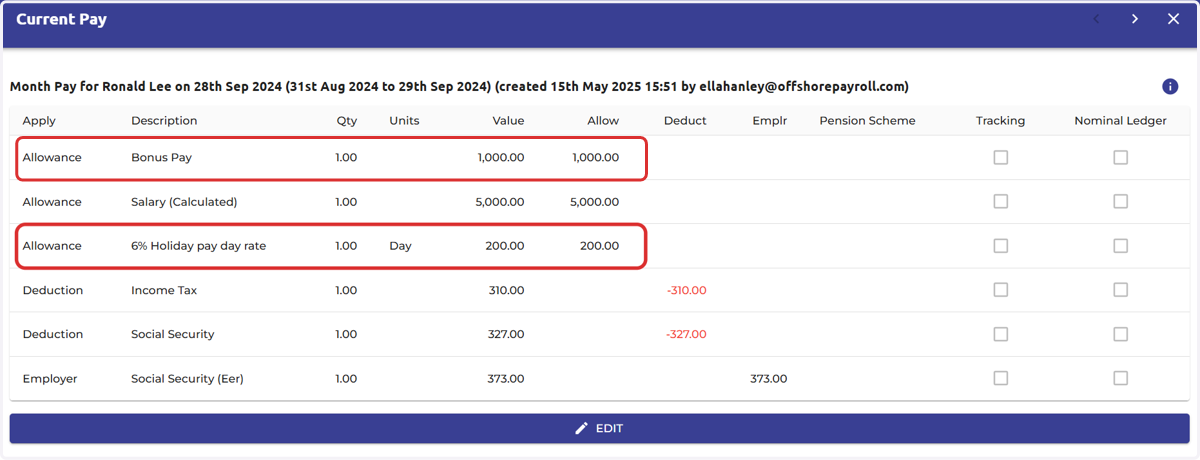This screenshot has height=460, width=1200.
Task: Click the red -310.00 deduction amount
Action: tap(686, 290)
